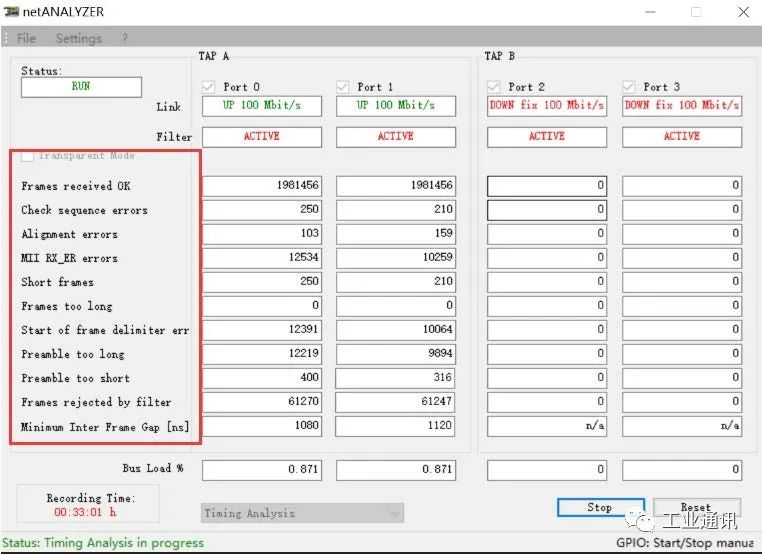Image resolution: width=762 pixels, height=554 pixels.
Task: Click the Minimum Inter Frame Gap [ns] label
Action: click(105, 427)
